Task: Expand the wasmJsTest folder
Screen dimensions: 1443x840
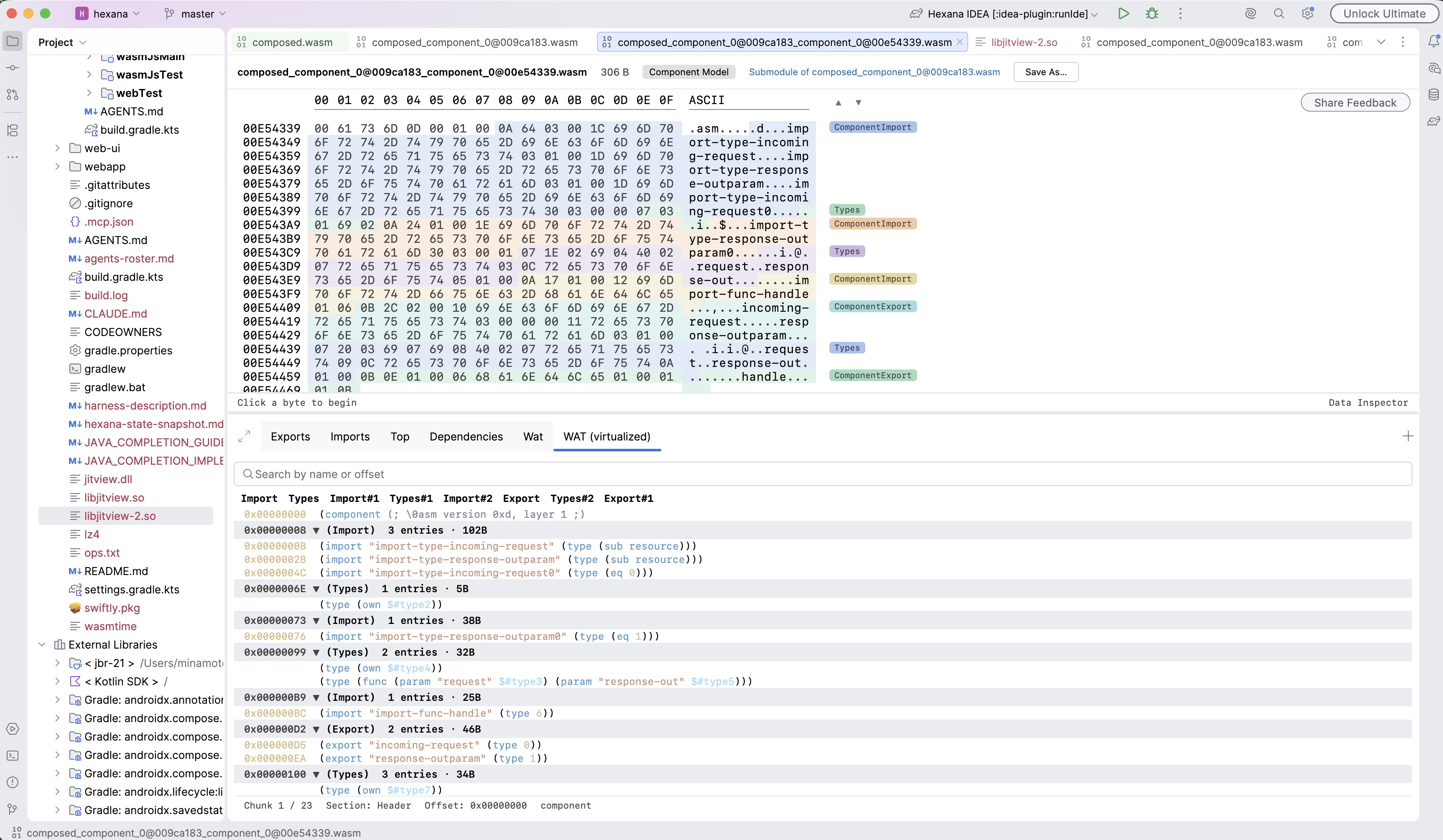Action: click(x=89, y=74)
